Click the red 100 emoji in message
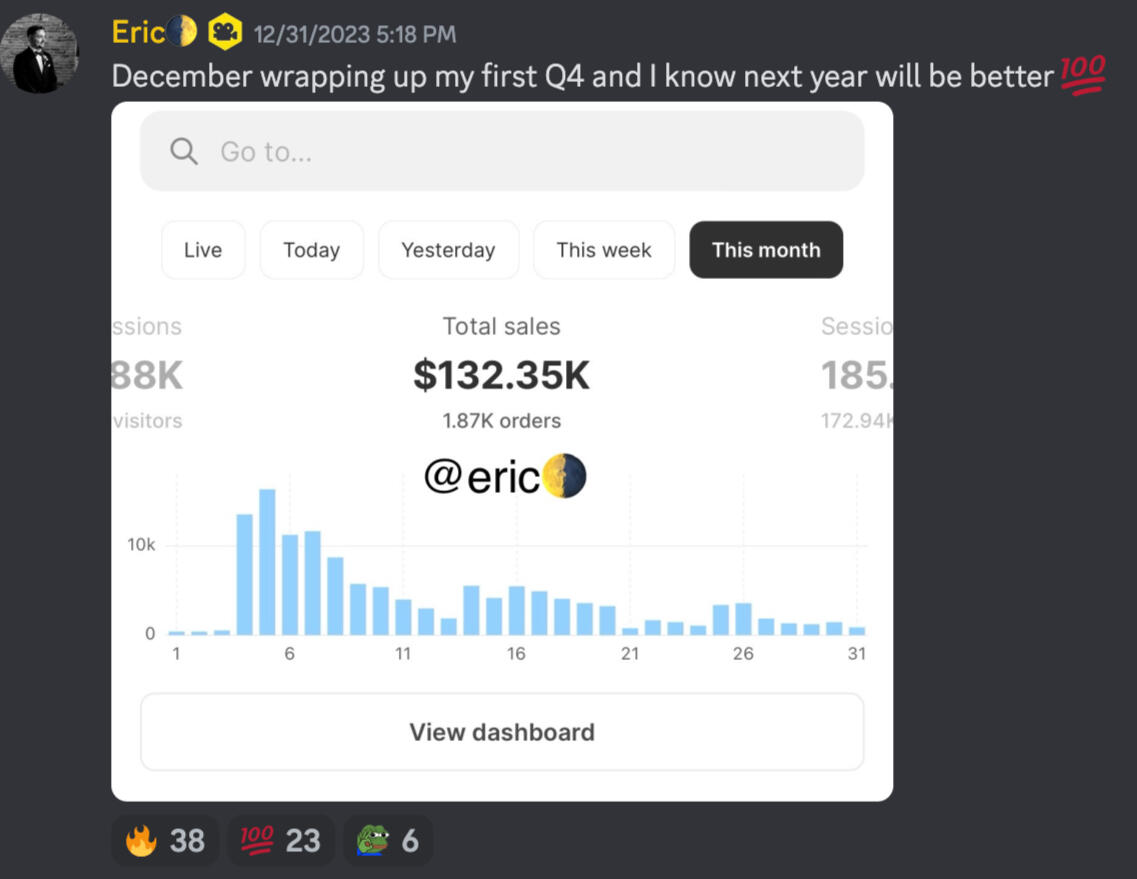The image size is (1137, 879). click(x=1082, y=76)
